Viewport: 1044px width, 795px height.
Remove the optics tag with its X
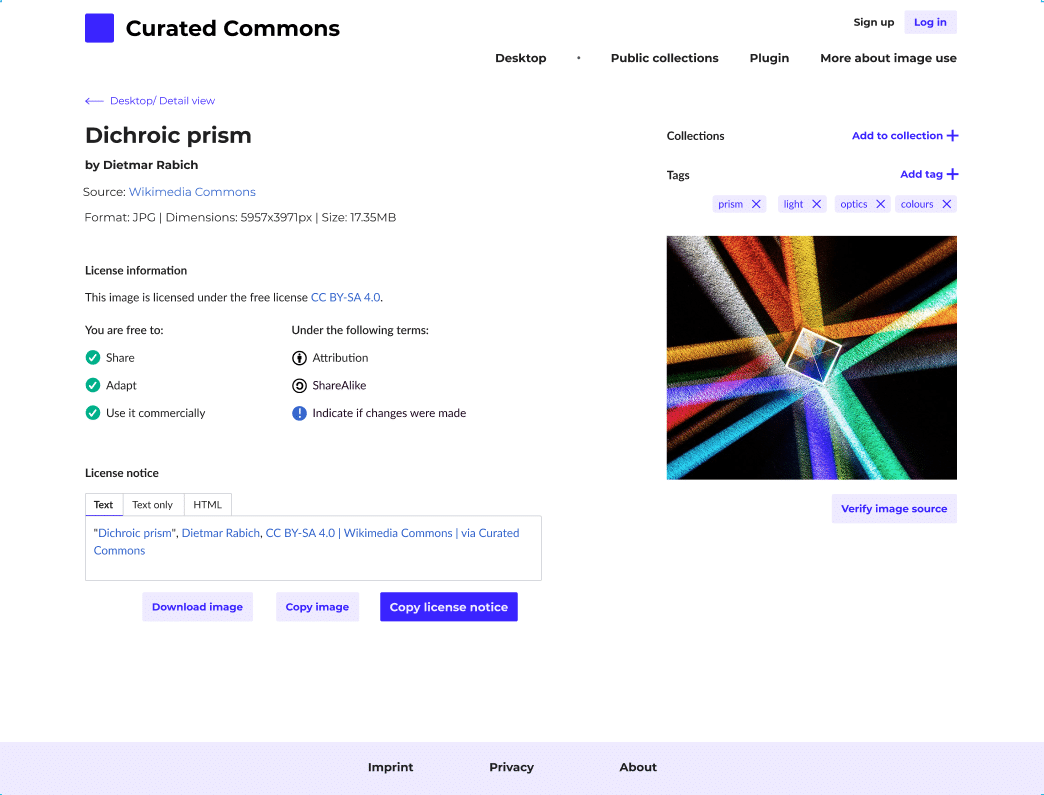(x=880, y=204)
